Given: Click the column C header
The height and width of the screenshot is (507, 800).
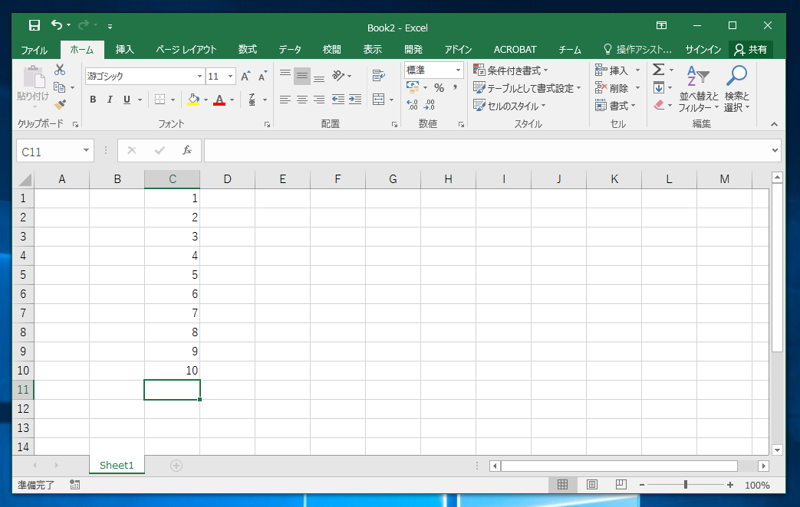Looking at the screenshot, I should coord(172,179).
